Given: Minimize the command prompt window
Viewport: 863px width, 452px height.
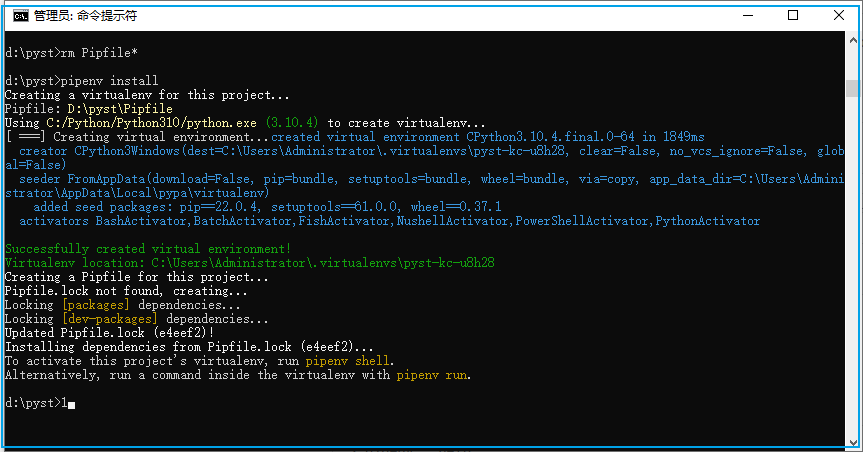Looking at the screenshot, I should (747, 15).
